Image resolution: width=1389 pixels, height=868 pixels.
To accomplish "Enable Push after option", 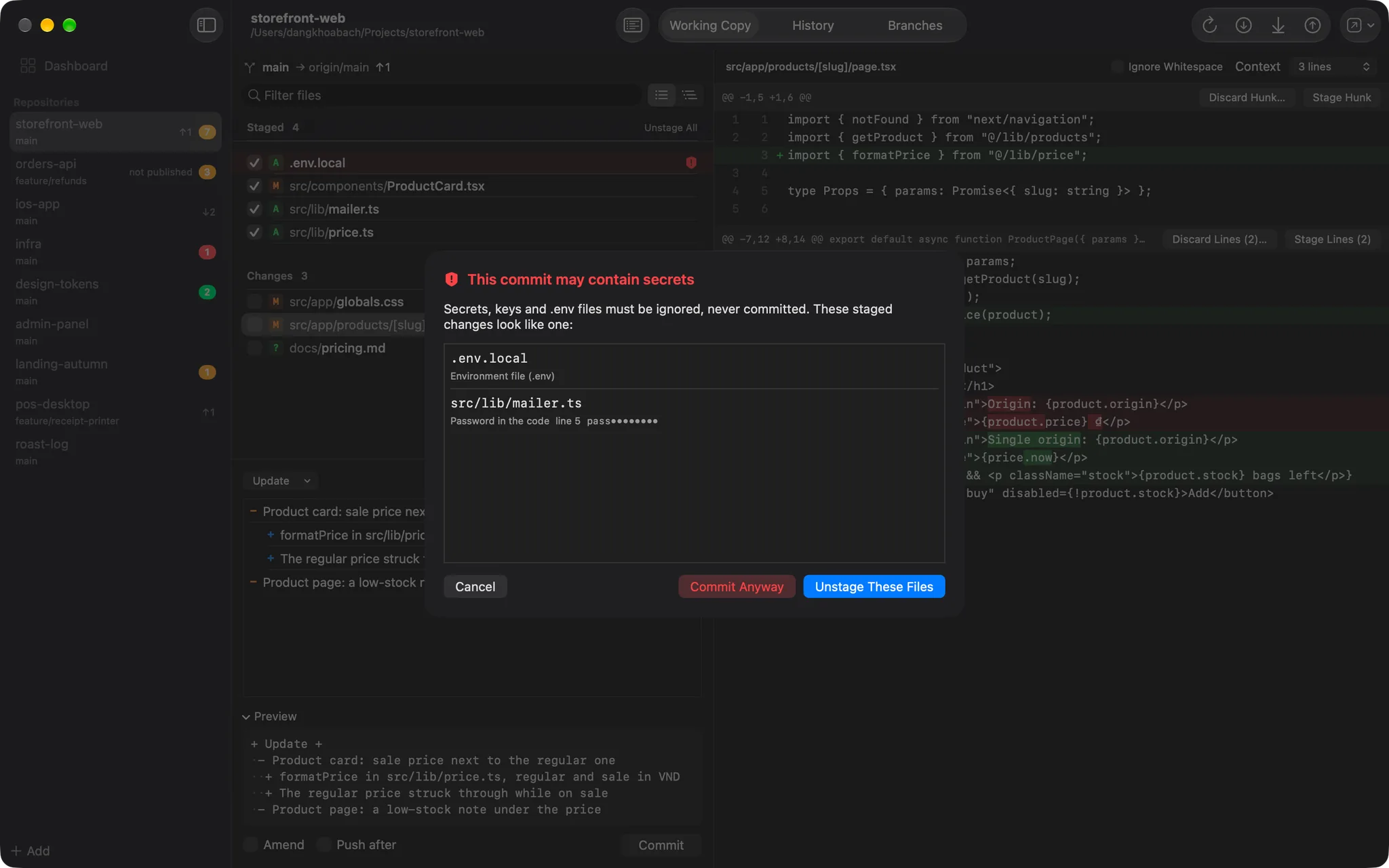I will [x=324, y=844].
